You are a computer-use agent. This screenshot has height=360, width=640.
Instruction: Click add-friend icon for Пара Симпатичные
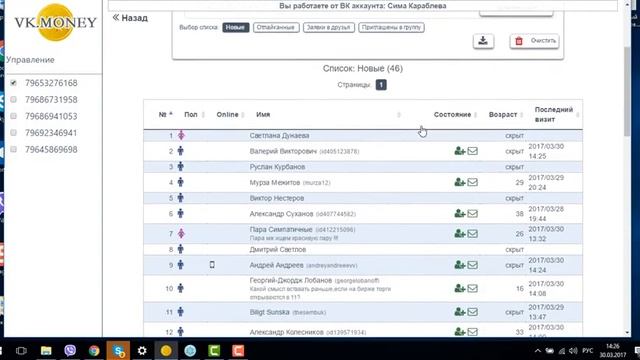pos(460,233)
